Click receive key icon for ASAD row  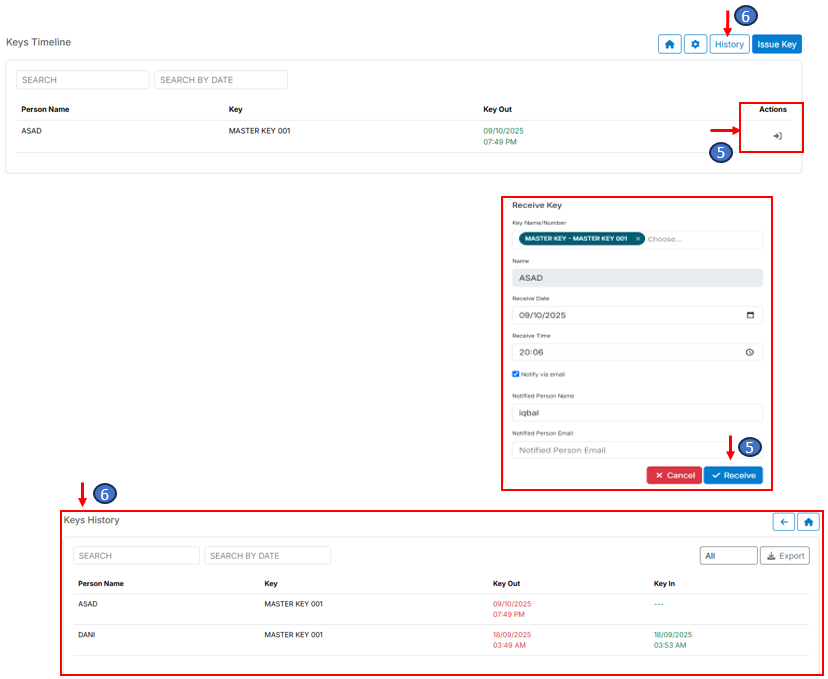click(777, 136)
